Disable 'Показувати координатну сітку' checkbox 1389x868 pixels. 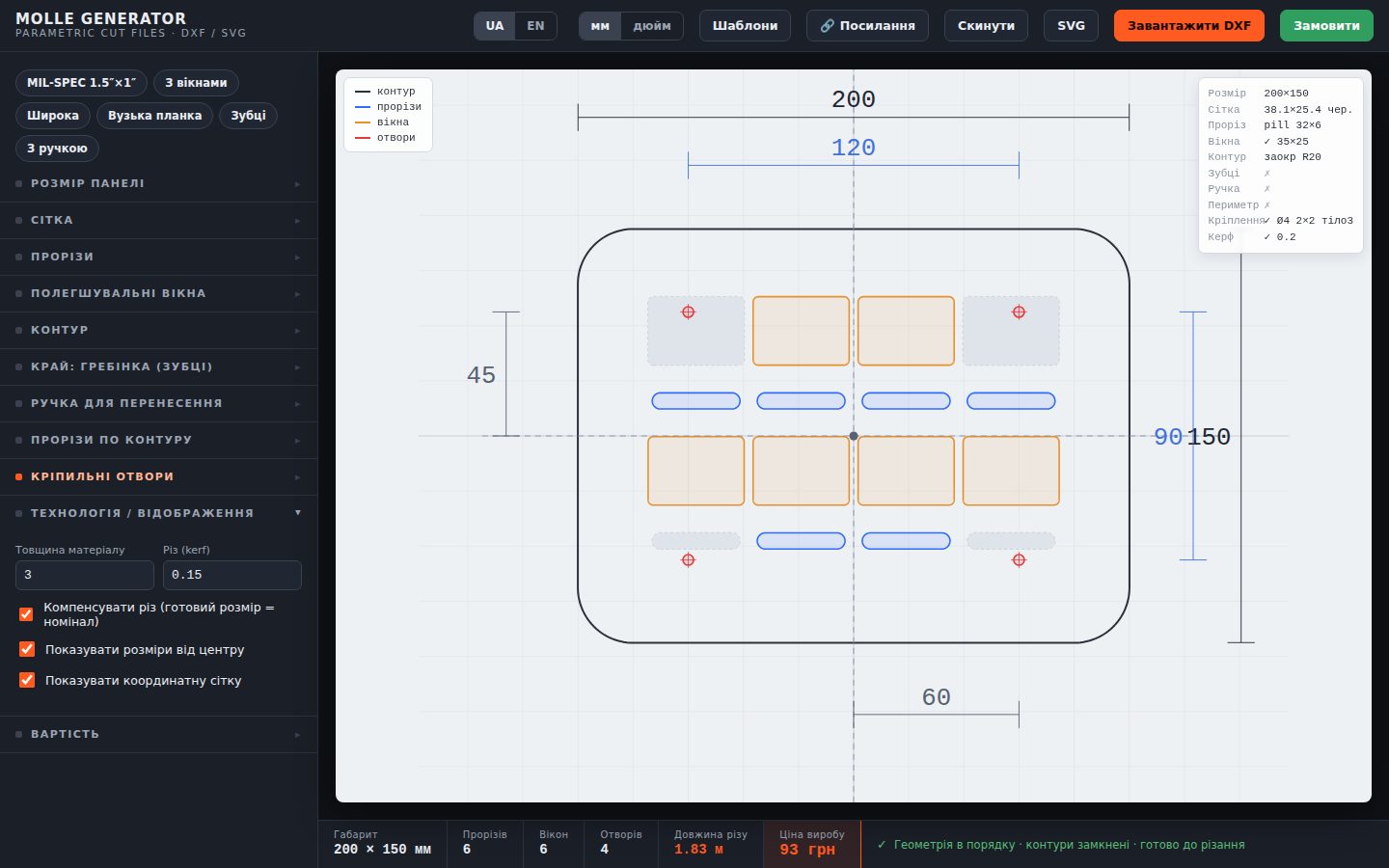[27, 680]
